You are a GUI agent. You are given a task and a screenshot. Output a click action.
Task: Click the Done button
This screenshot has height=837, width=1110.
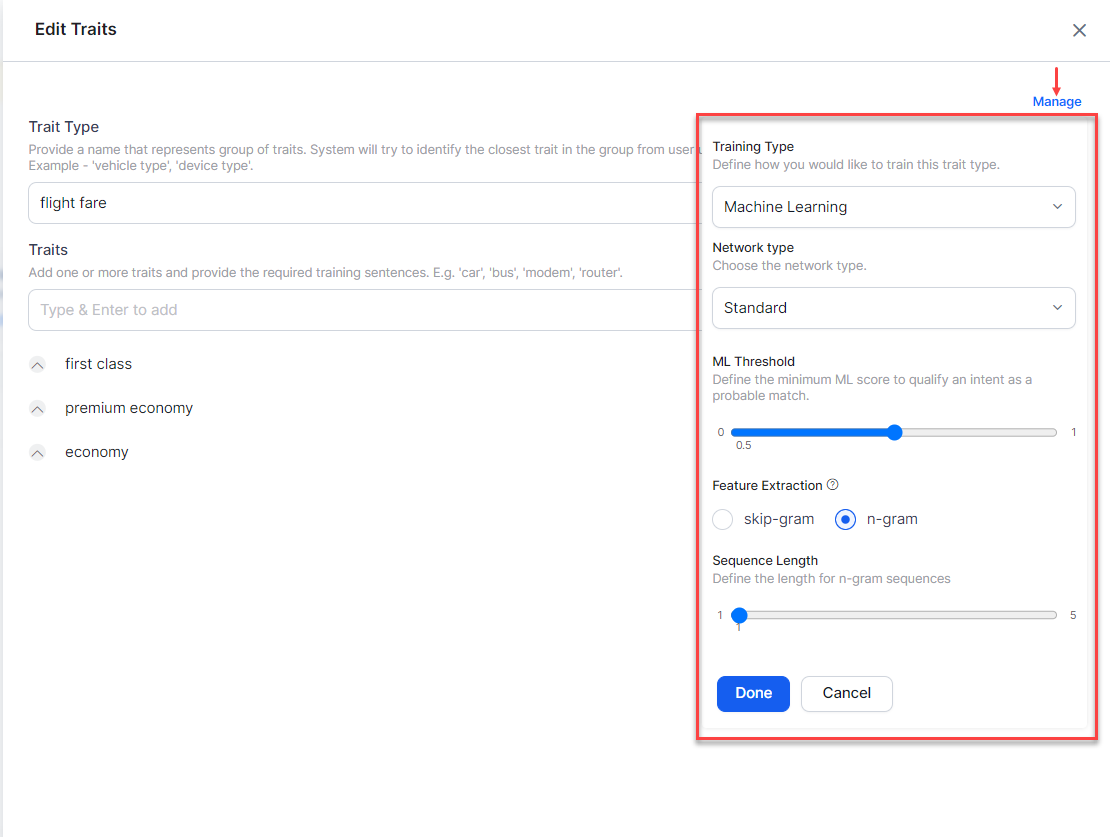pos(753,694)
